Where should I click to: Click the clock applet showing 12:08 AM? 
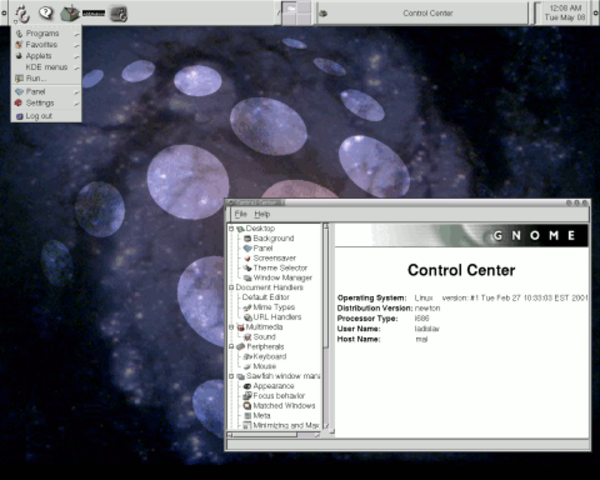[x=565, y=13]
